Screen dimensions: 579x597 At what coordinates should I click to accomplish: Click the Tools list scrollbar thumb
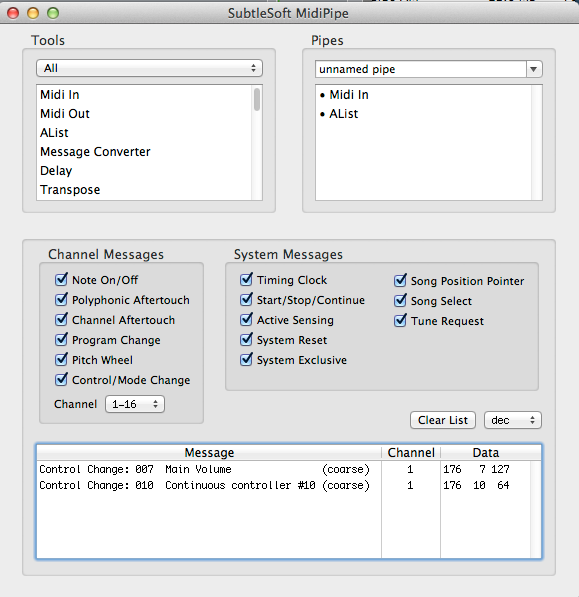coord(257,99)
